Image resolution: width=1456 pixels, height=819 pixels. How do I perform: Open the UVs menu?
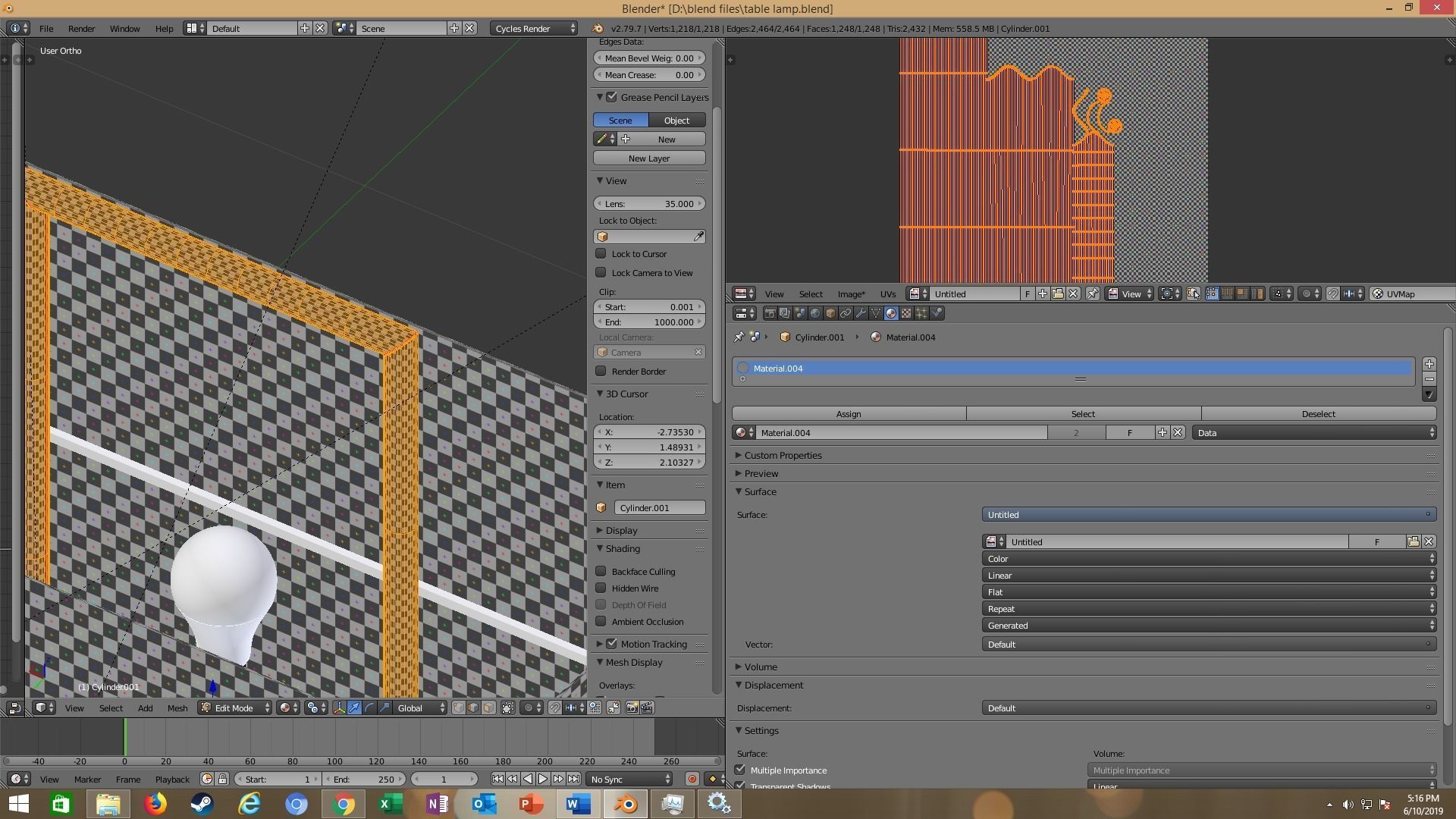click(x=887, y=294)
